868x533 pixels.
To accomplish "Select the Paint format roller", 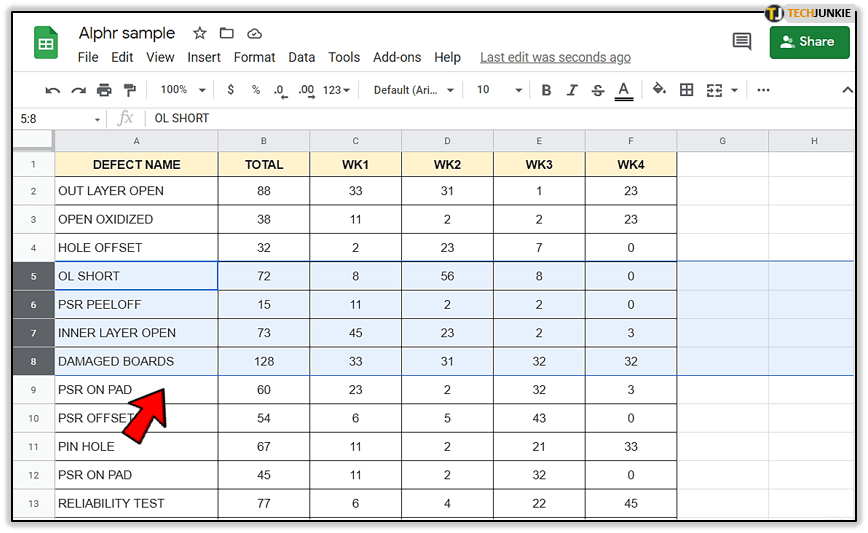I will (130, 90).
